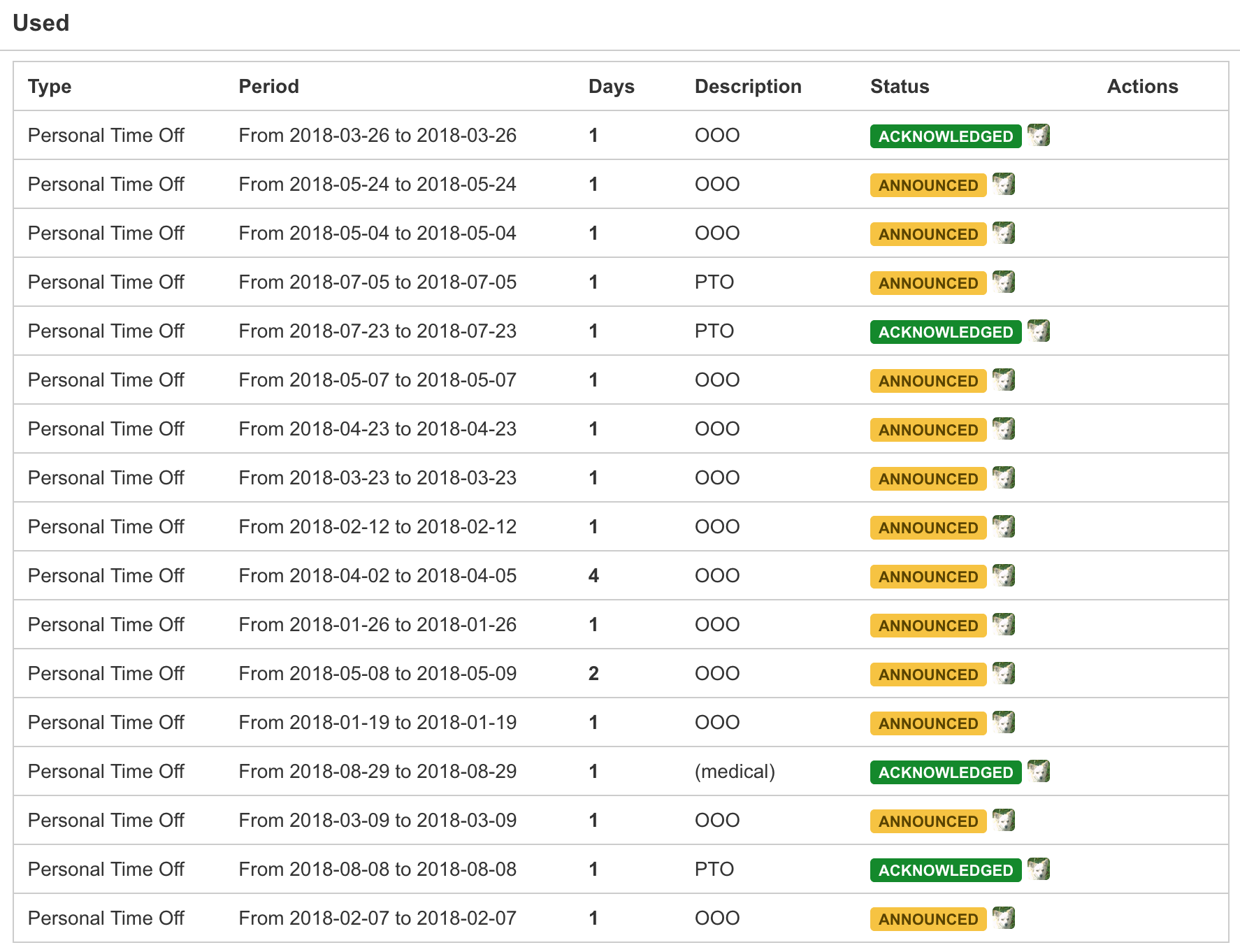Click OOO description in the 2018-01-26 row
Viewport: 1240px width, 952px height.
[717, 624]
